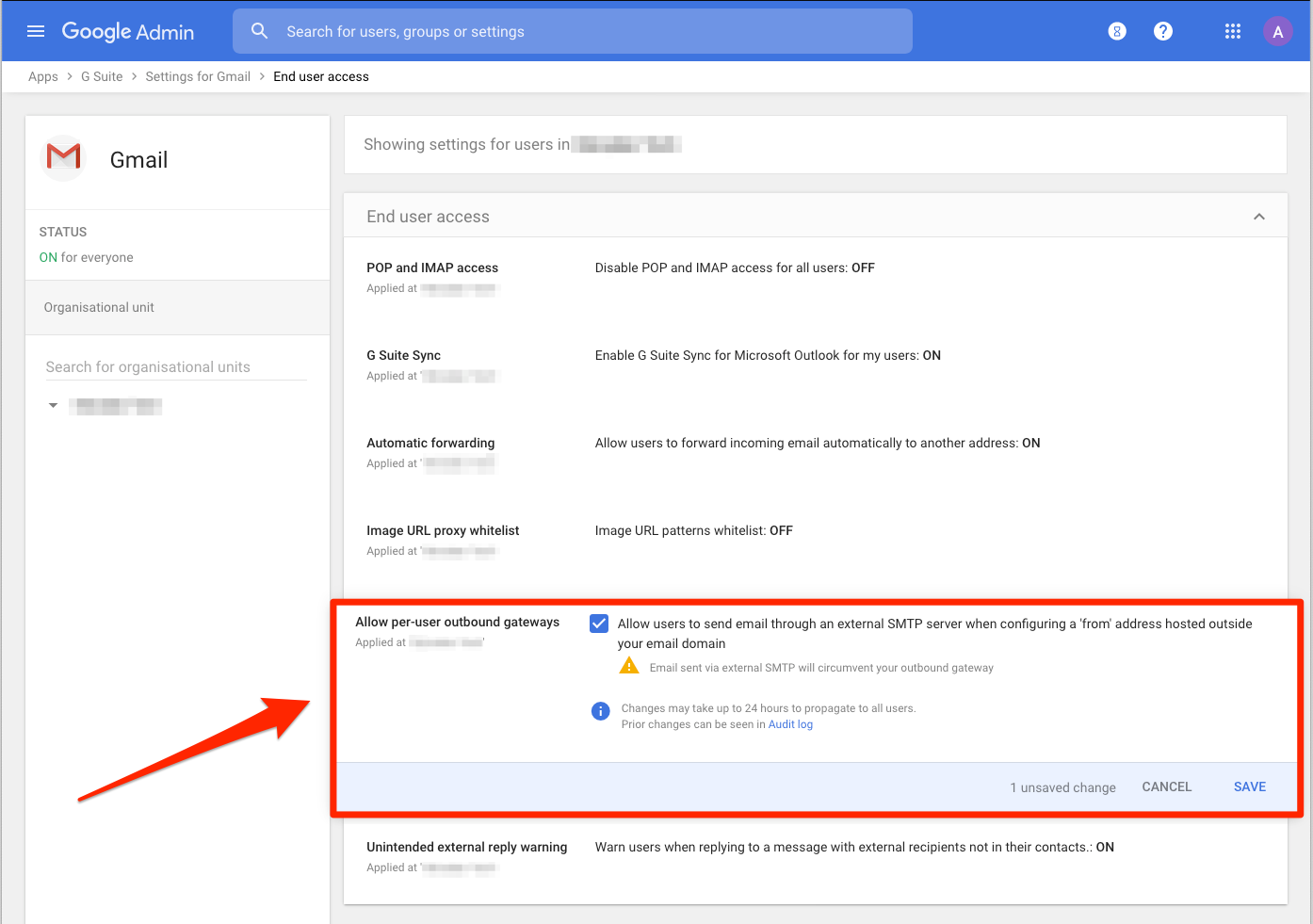Image resolution: width=1313 pixels, height=924 pixels.
Task: Click Warn users when replying text
Action: tap(854, 847)
